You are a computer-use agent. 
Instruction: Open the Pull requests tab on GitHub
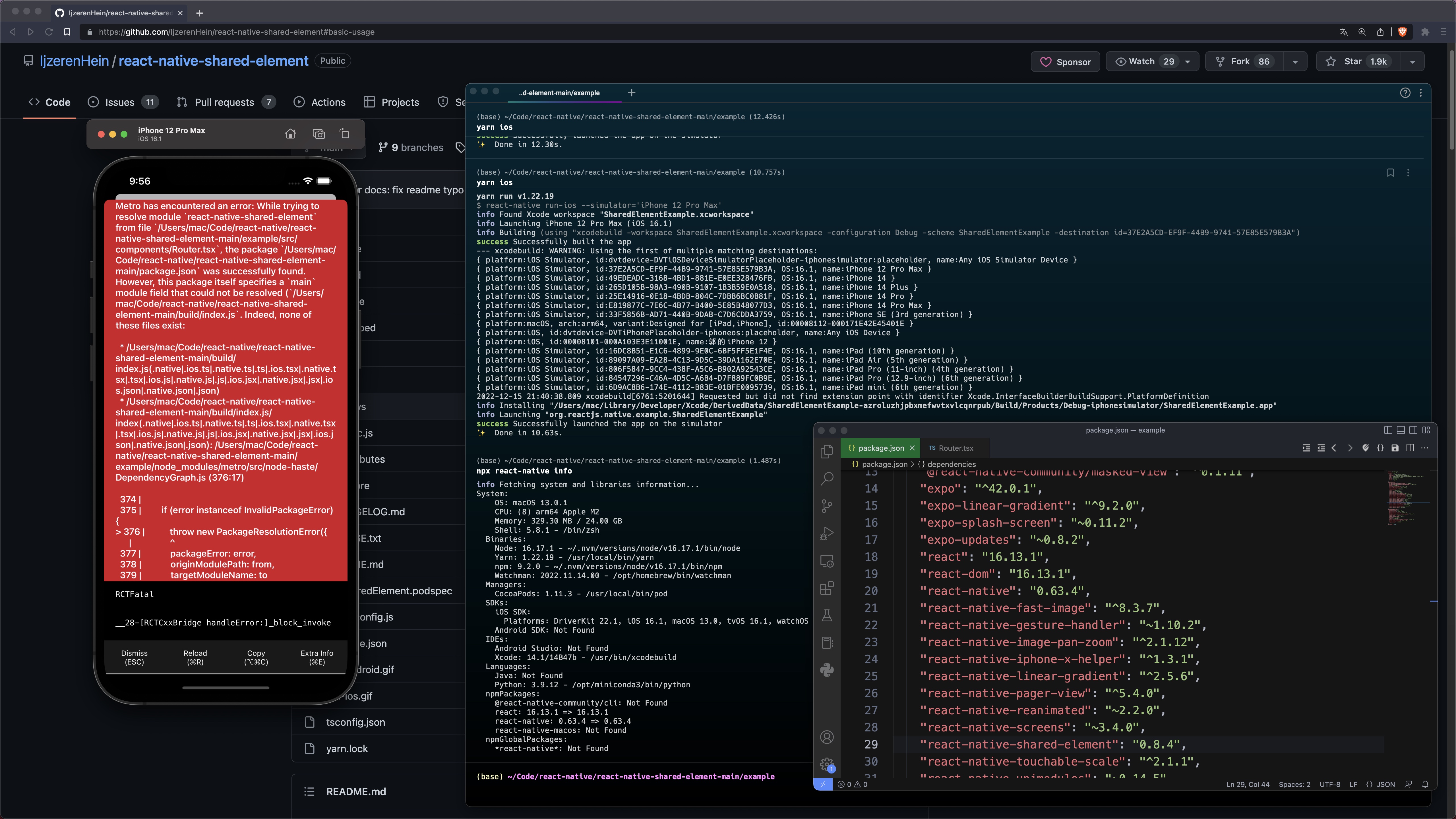point(225,102)
